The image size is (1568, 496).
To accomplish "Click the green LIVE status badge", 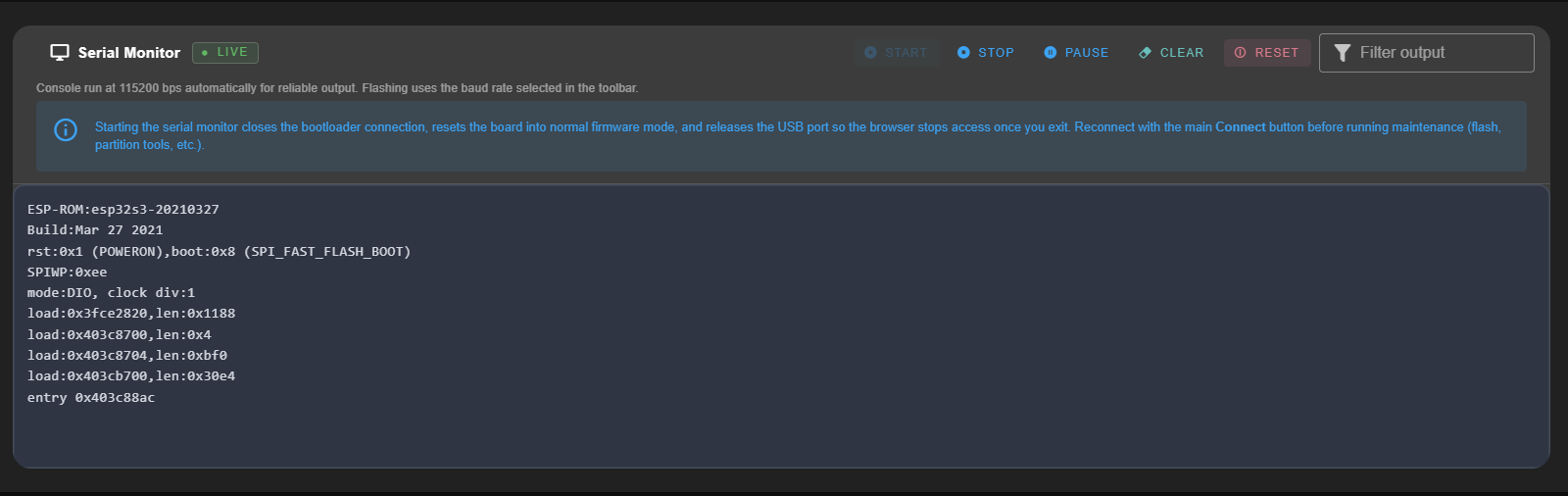I will pyautogui.click(x=225, y=53).
